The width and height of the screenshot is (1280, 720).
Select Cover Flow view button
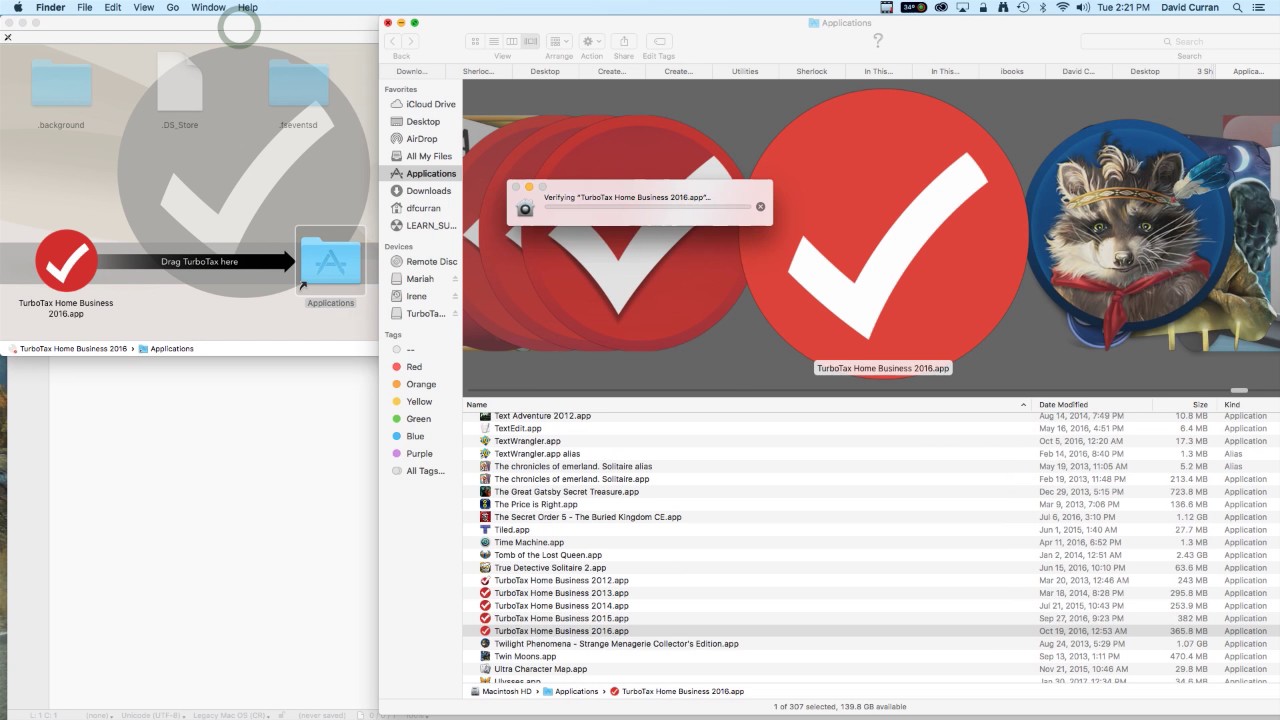point(530,41)
